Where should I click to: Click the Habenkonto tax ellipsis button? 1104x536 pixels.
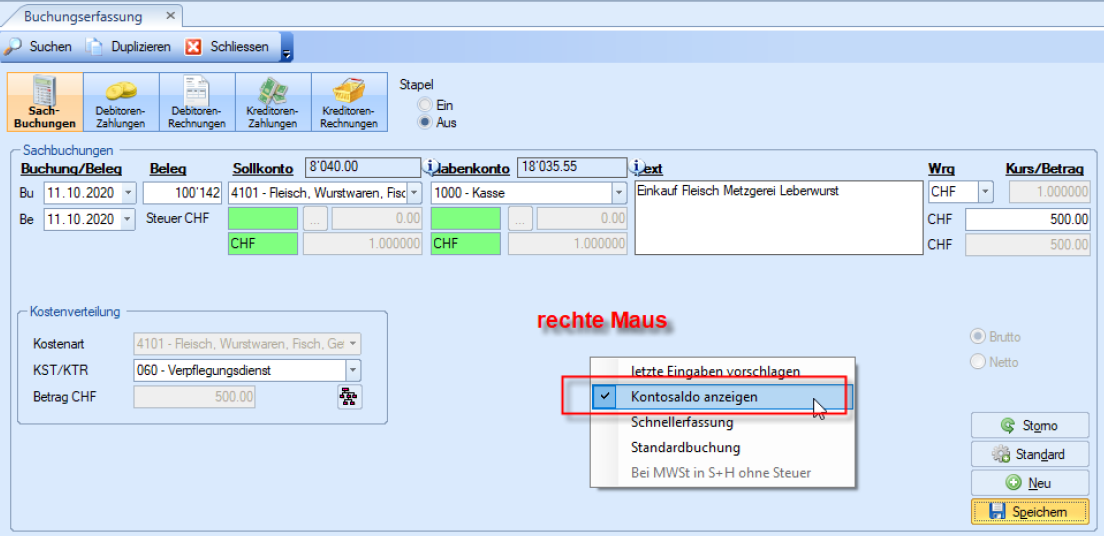(x=520, y=220)
